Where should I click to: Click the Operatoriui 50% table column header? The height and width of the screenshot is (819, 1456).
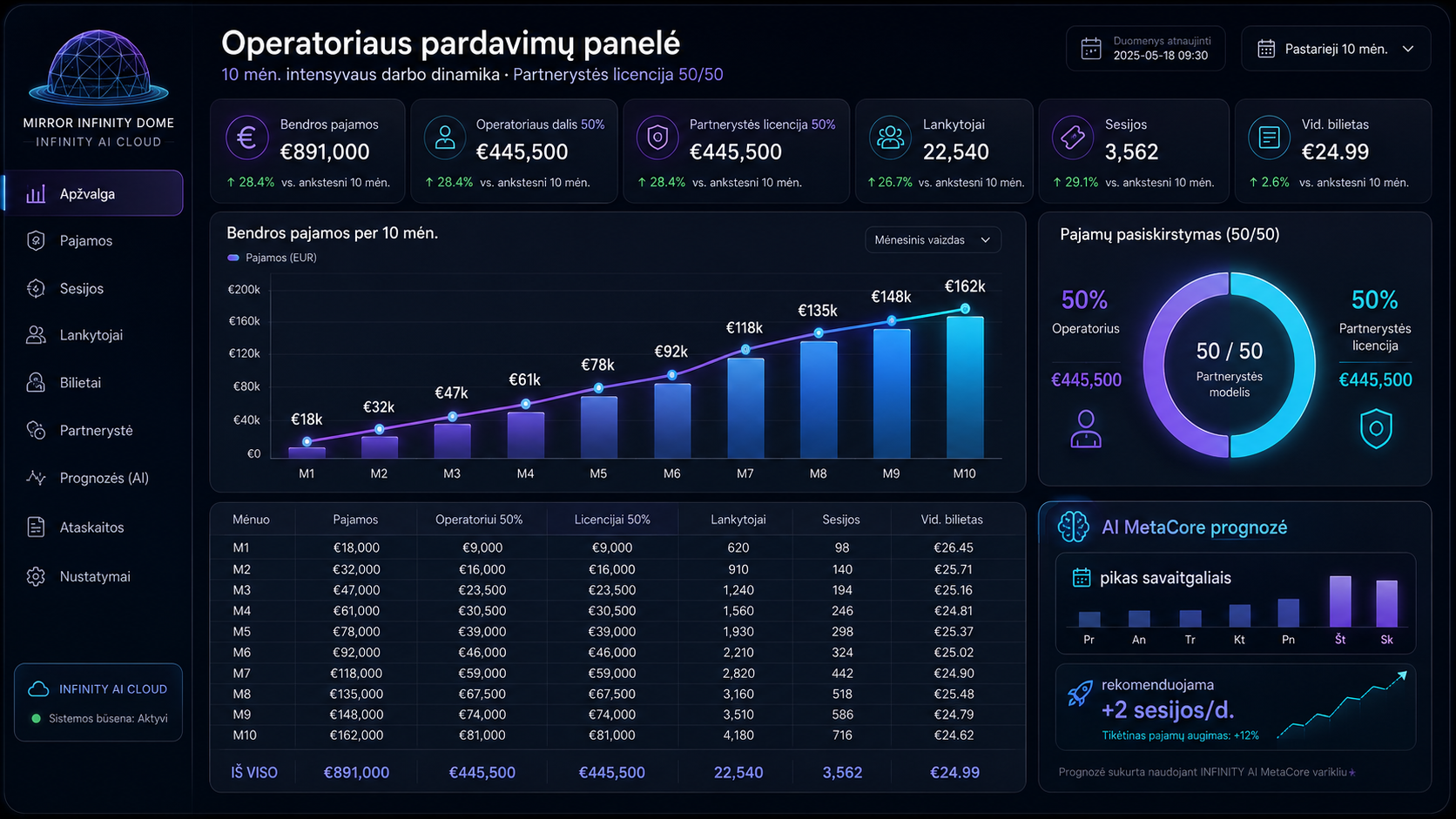479,520
